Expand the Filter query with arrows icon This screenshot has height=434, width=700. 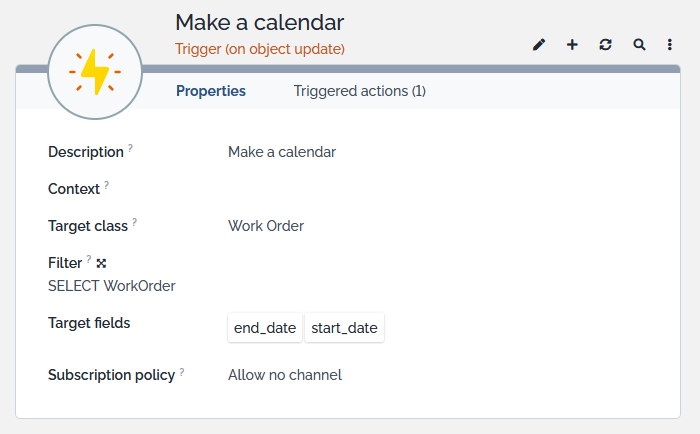[101, 263]
